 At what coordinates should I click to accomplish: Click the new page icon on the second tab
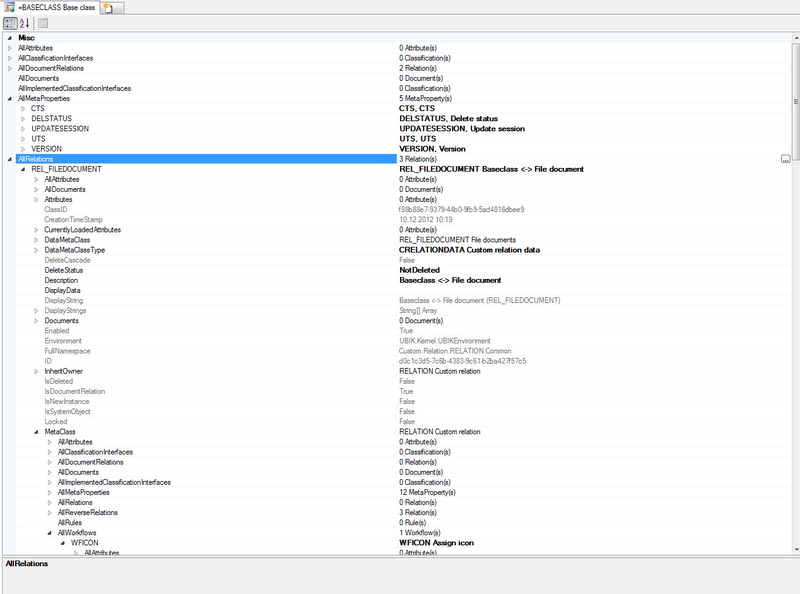coord(108,6)
